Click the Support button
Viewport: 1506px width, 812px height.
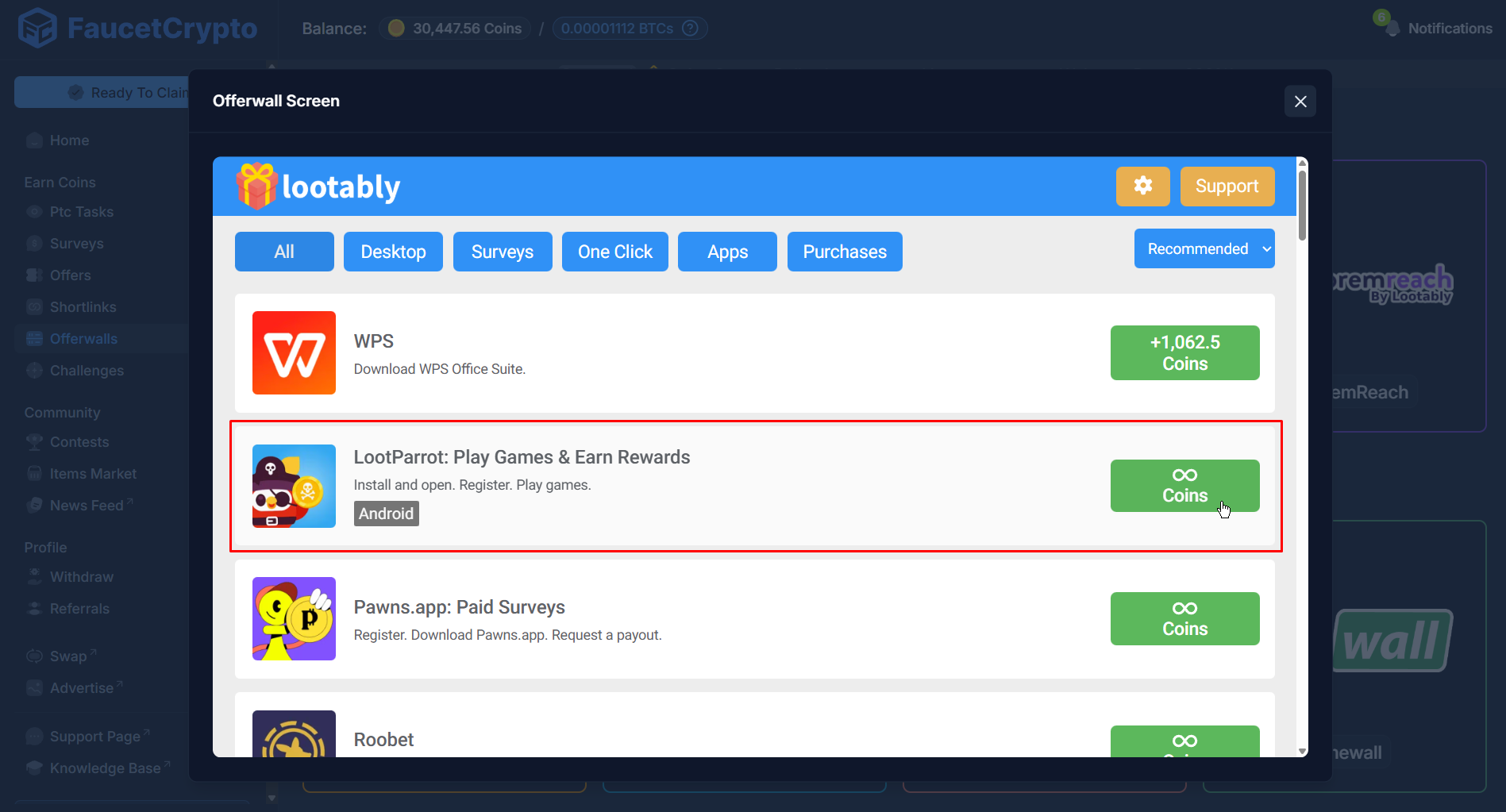1227,186
